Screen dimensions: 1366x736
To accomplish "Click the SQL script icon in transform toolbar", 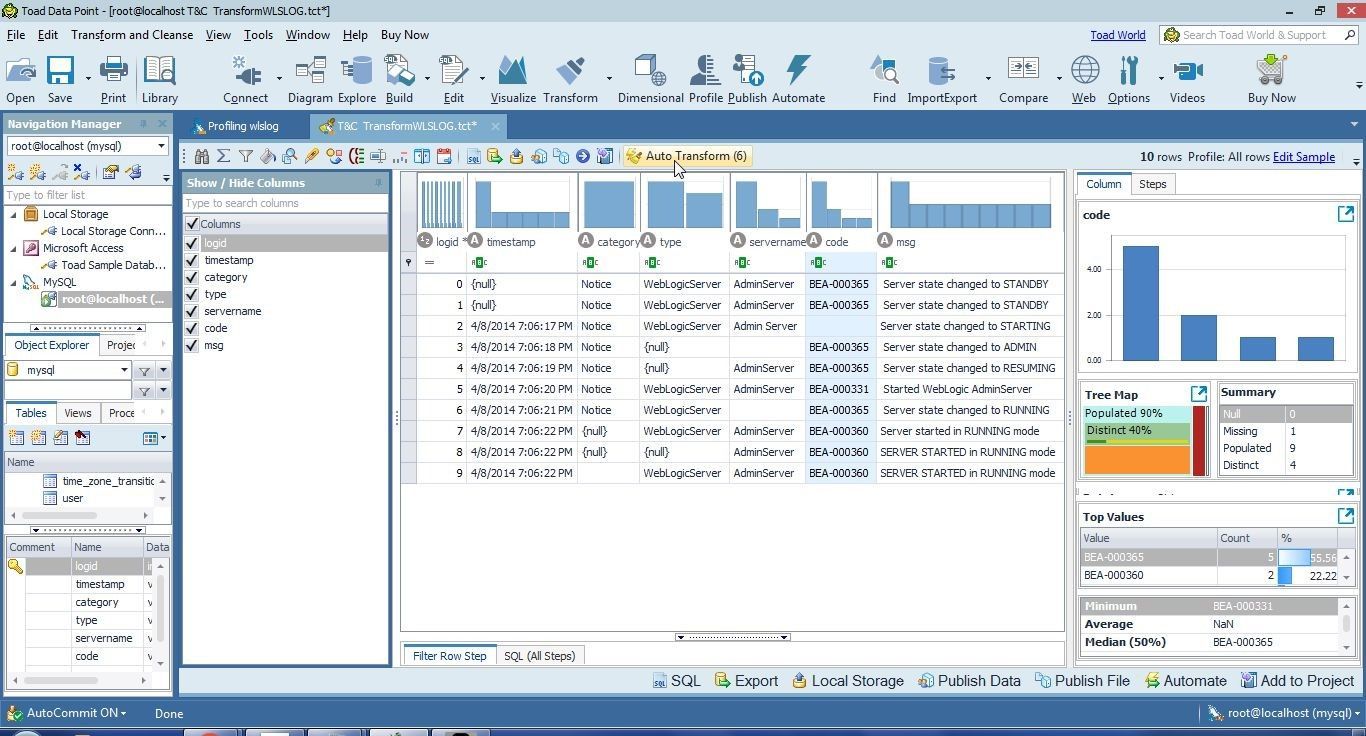I will click(474, 156).
